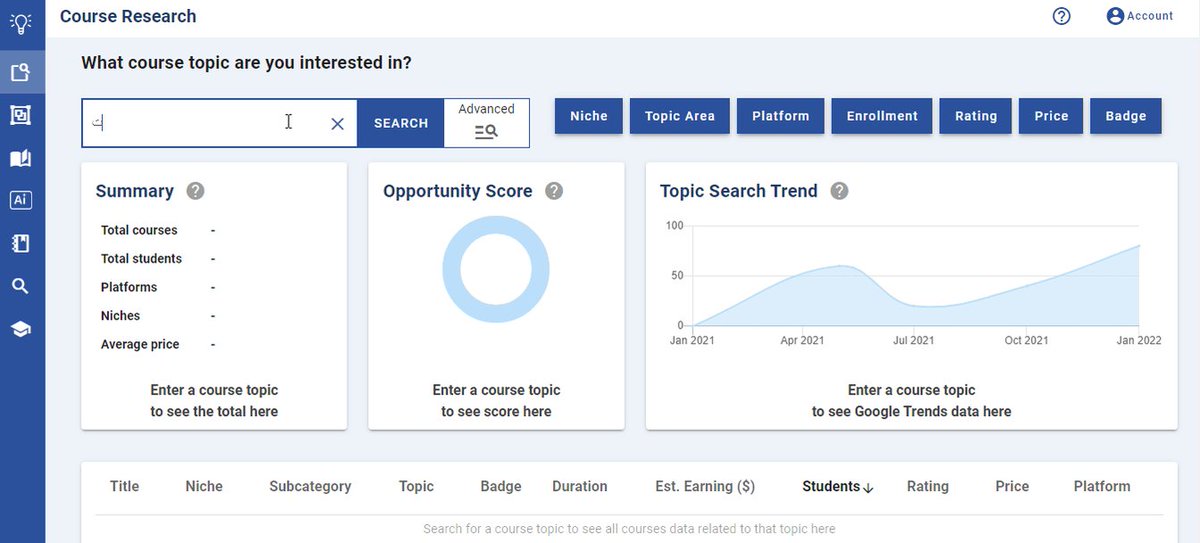Open the open book sidebar icon
The width and height of the screenshot is (1200, 543).
tap(21, 158)
